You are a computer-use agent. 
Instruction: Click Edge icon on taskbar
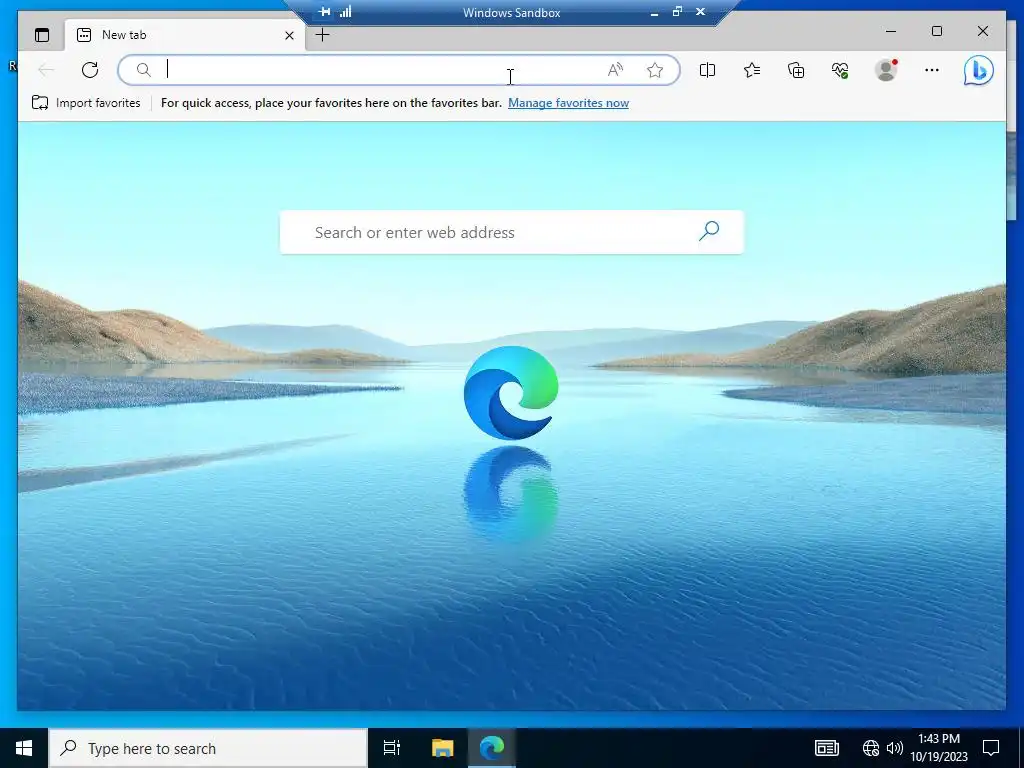pyautogui.click(x=492, y=748)
